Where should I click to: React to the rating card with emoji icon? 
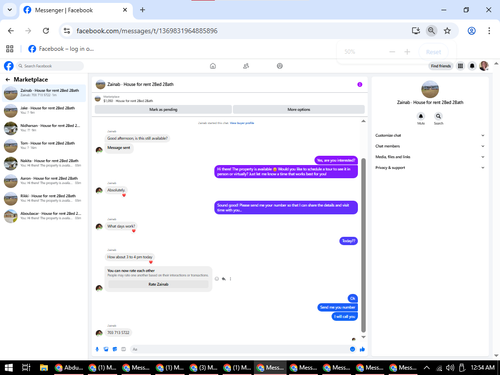point(217,279)
